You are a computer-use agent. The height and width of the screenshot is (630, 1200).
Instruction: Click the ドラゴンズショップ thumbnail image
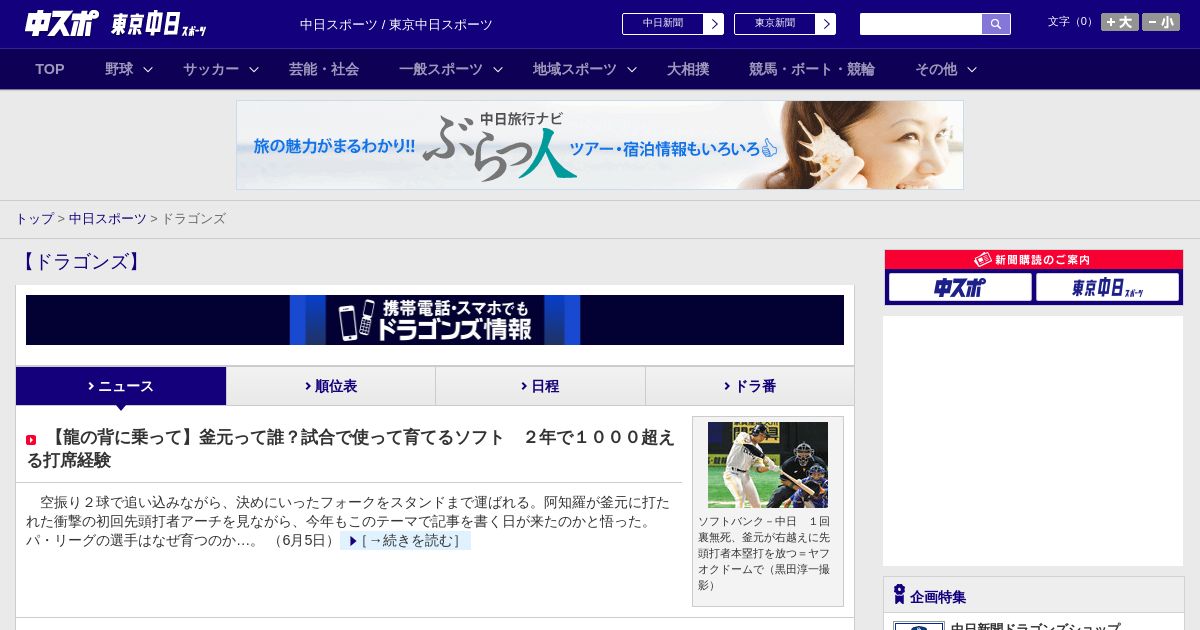click(x=918, y=626)
